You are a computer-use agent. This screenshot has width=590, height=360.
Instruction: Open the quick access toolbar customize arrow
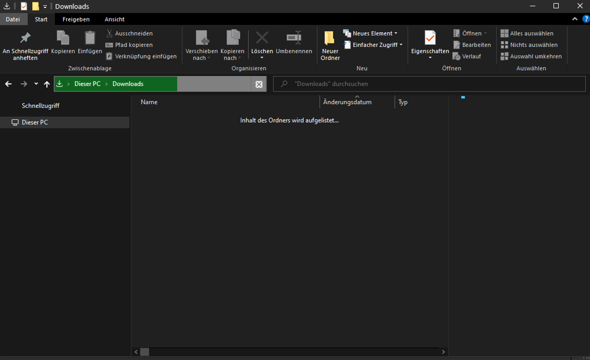45,6
